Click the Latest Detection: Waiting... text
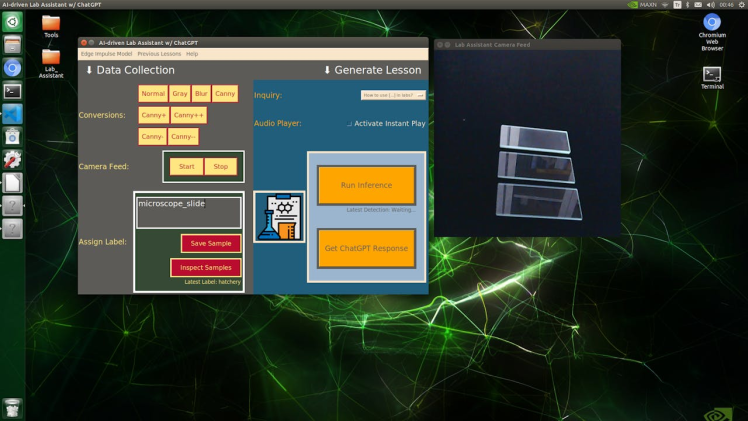This screenshot has width=748, height=421. click(381, 210)
